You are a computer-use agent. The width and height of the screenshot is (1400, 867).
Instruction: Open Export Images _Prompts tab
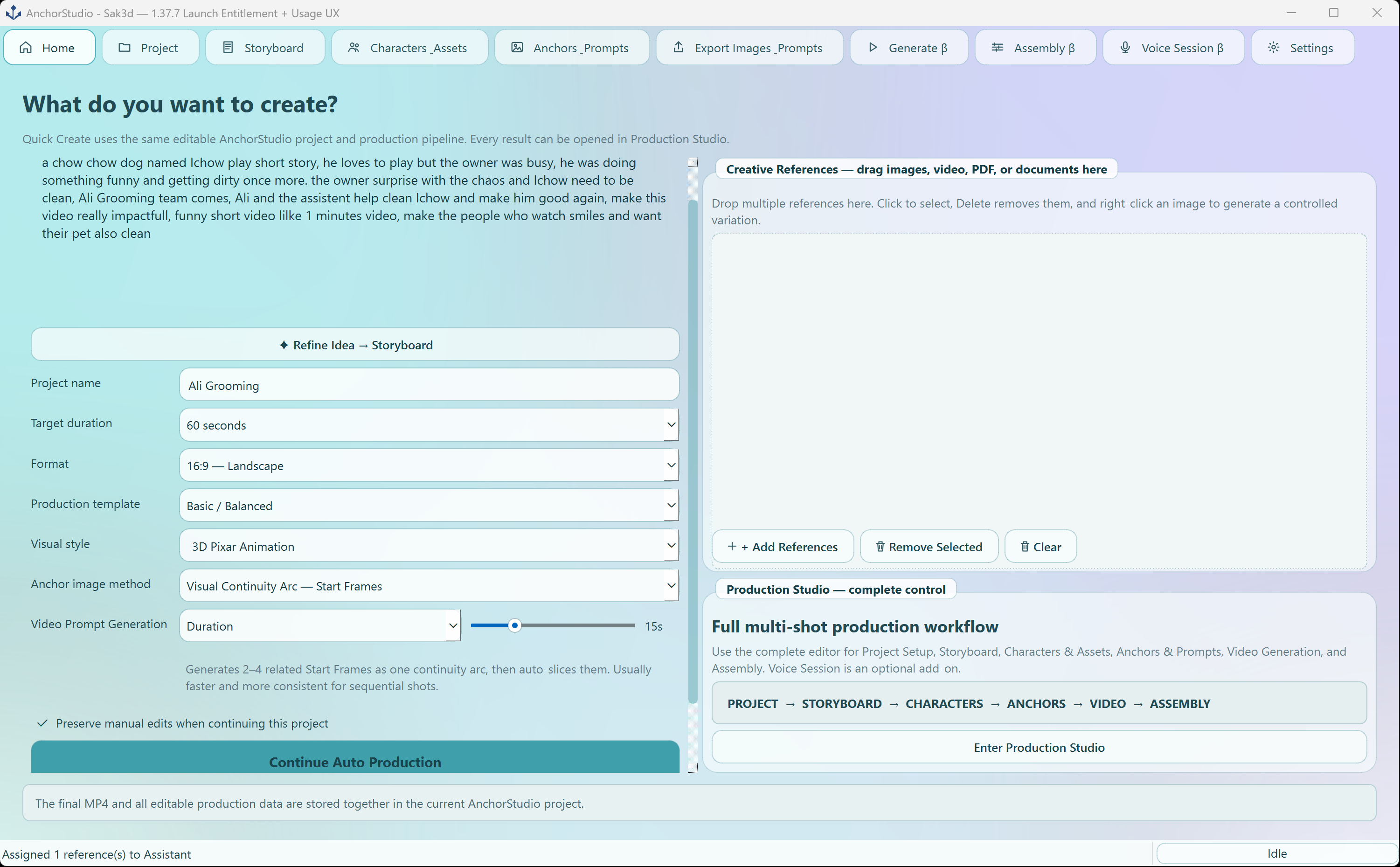[x=749, y=48]
